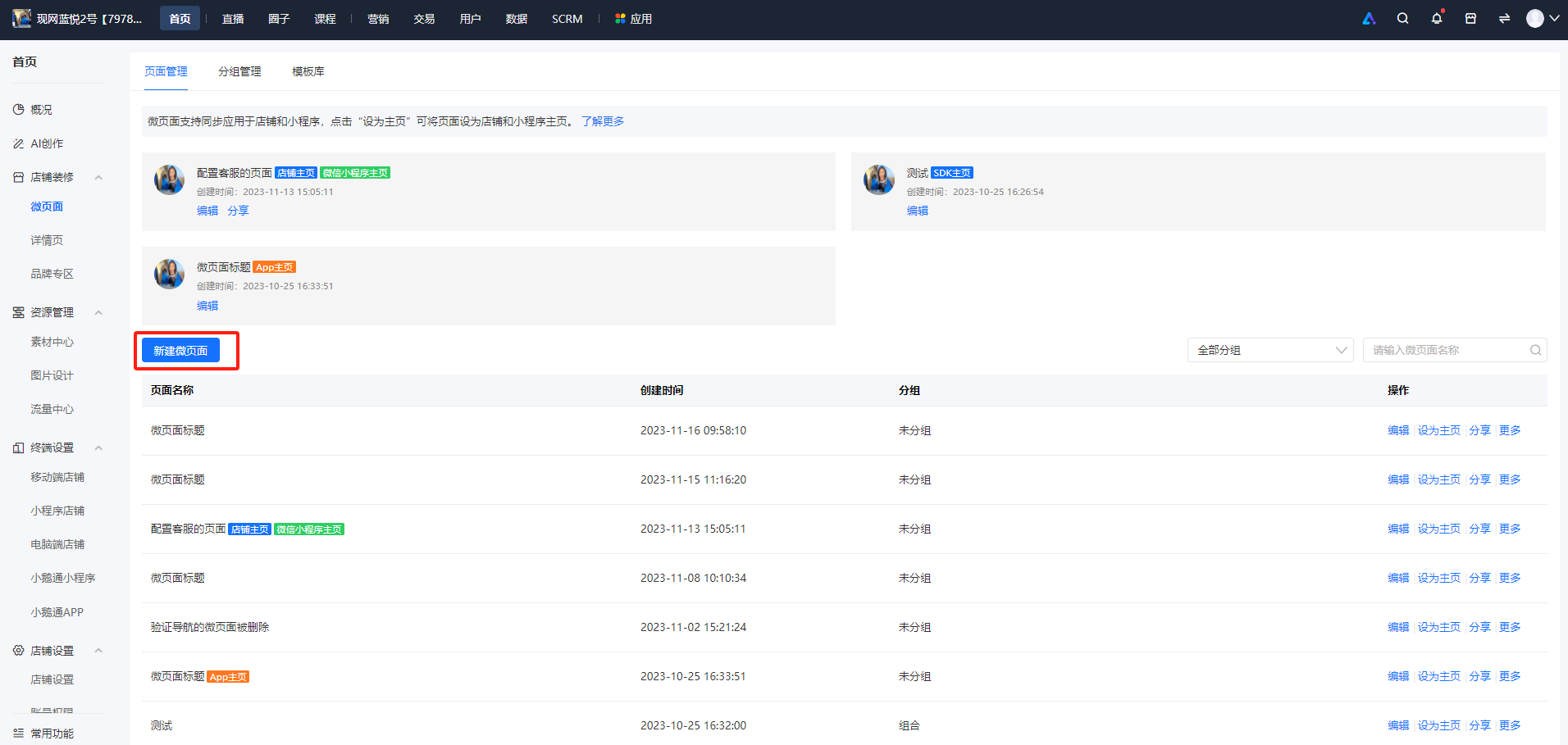Open the 了解更多 link
The width and height of the screenshot is (1568, 745).
[603, 121]
